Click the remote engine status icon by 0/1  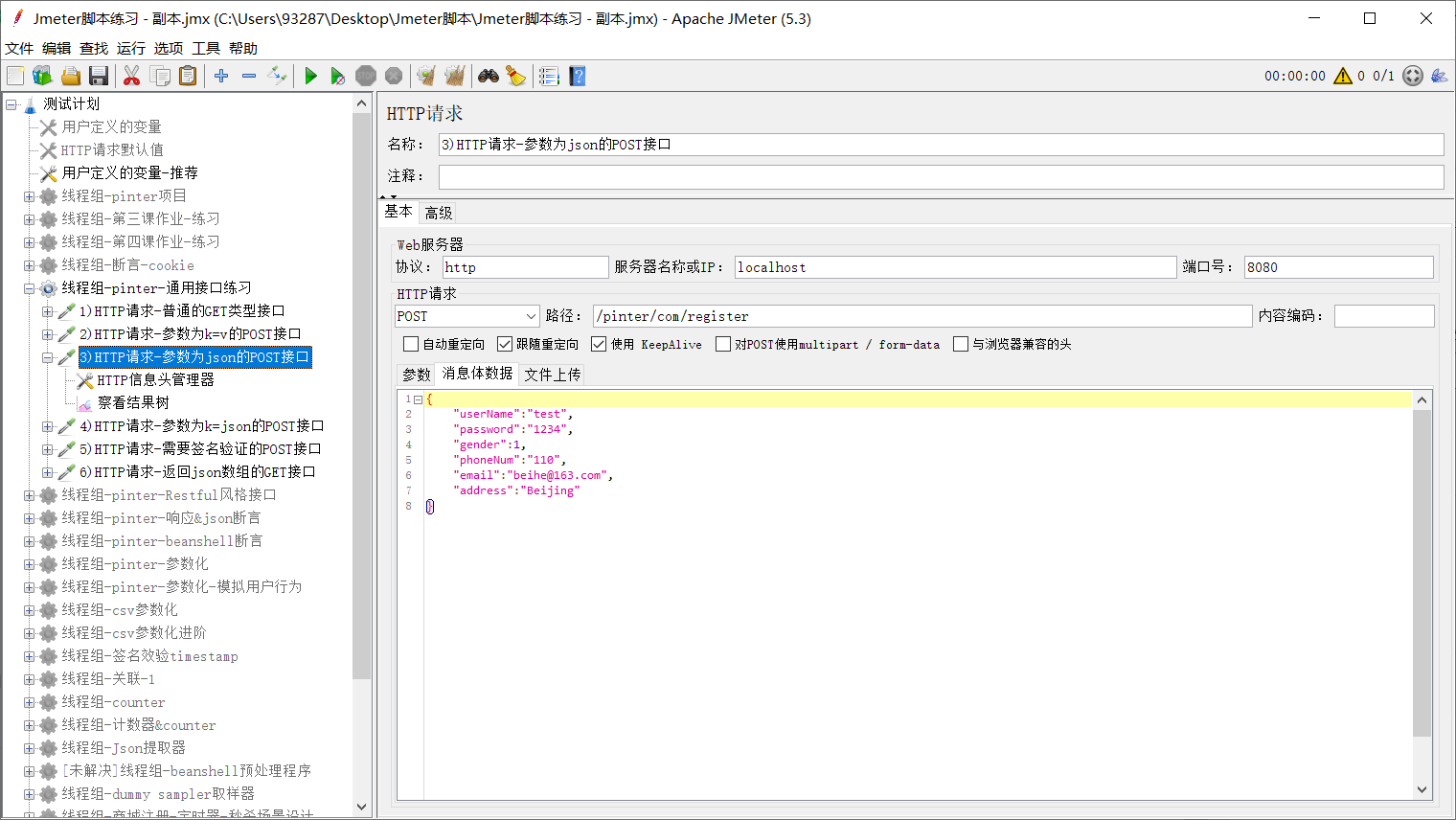tap(1413, 76)
